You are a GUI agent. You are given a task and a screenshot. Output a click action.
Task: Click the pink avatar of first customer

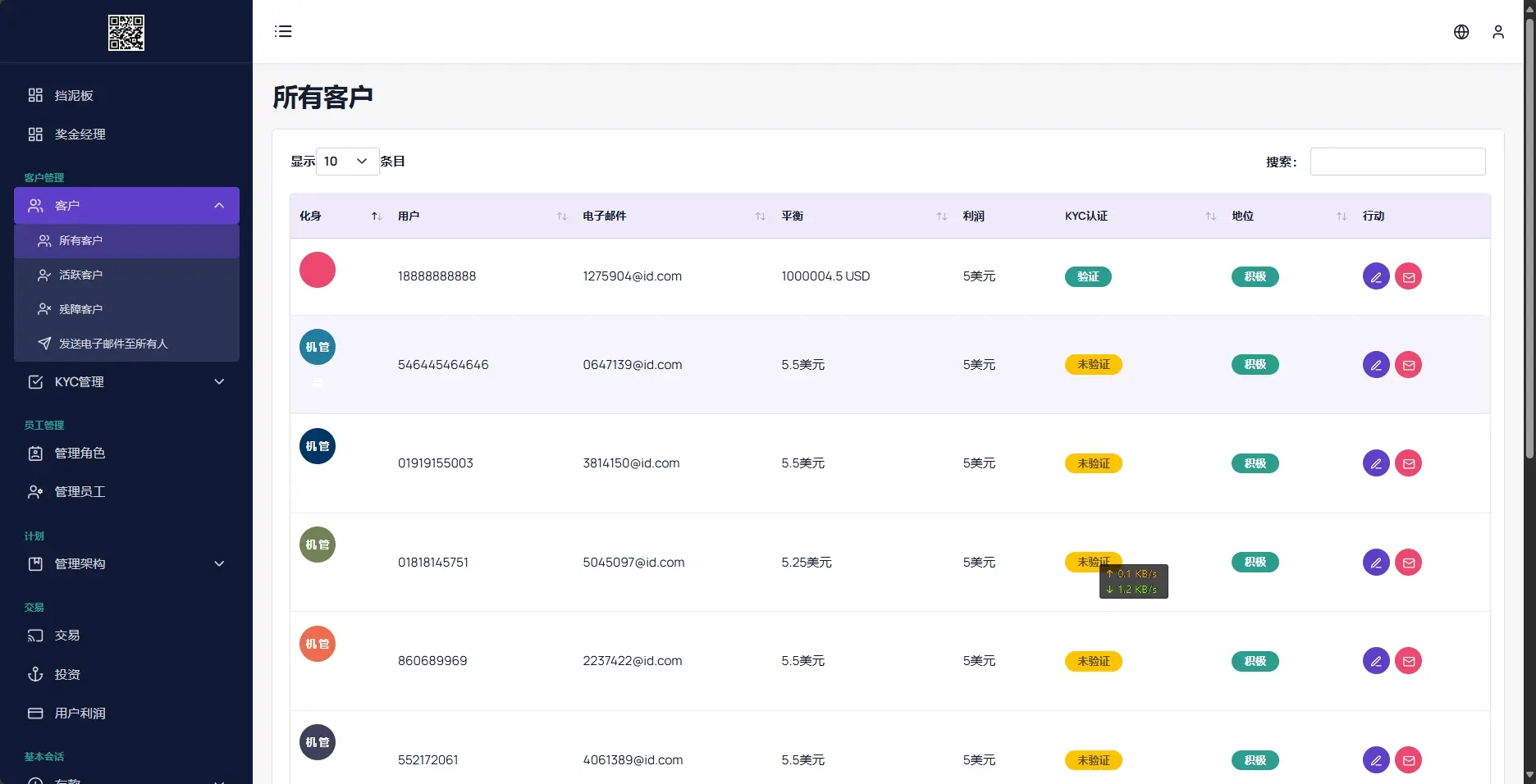(318, 270)
